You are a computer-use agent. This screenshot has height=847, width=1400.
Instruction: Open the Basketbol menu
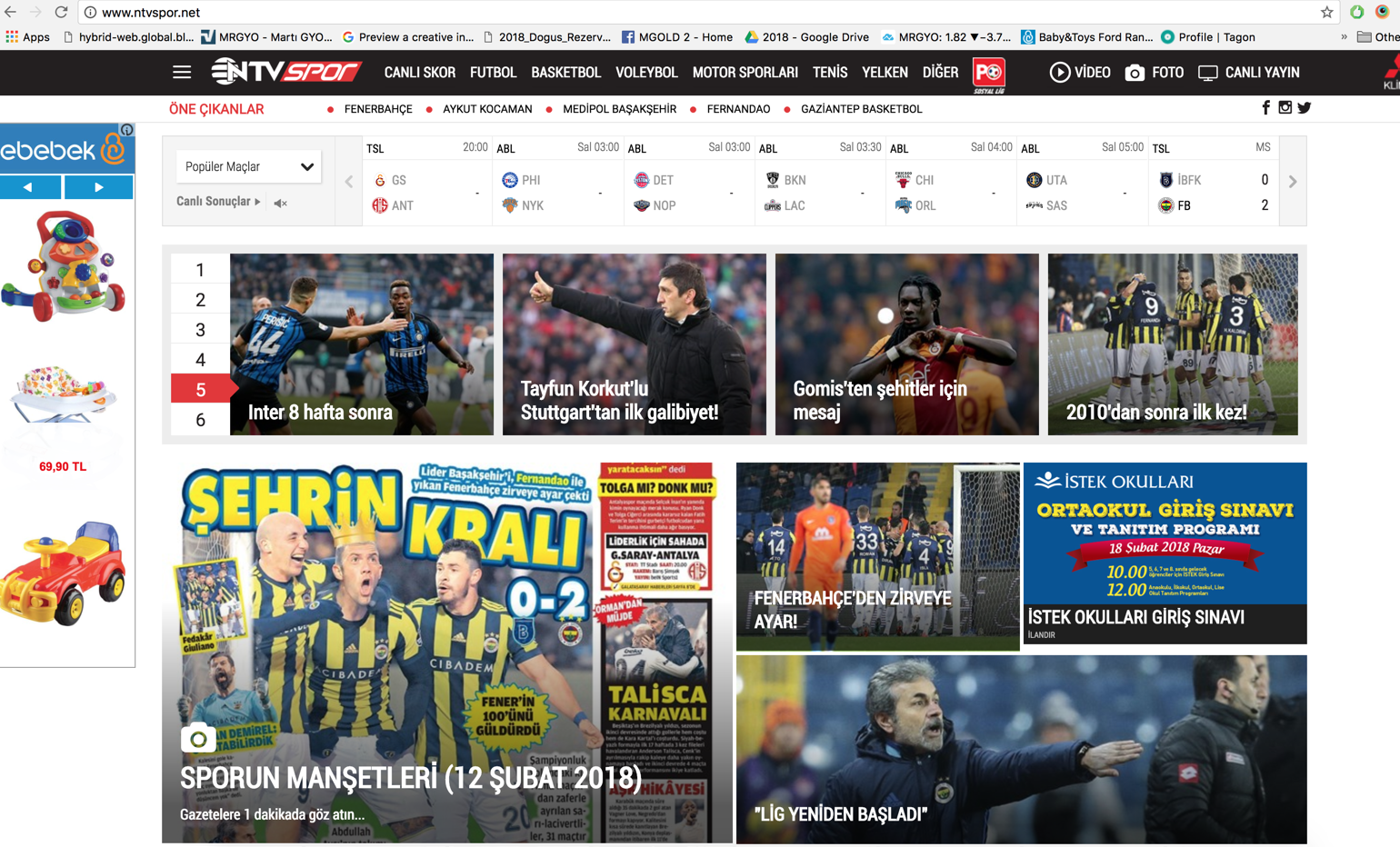pyautogui.click(x=565, y=73)
